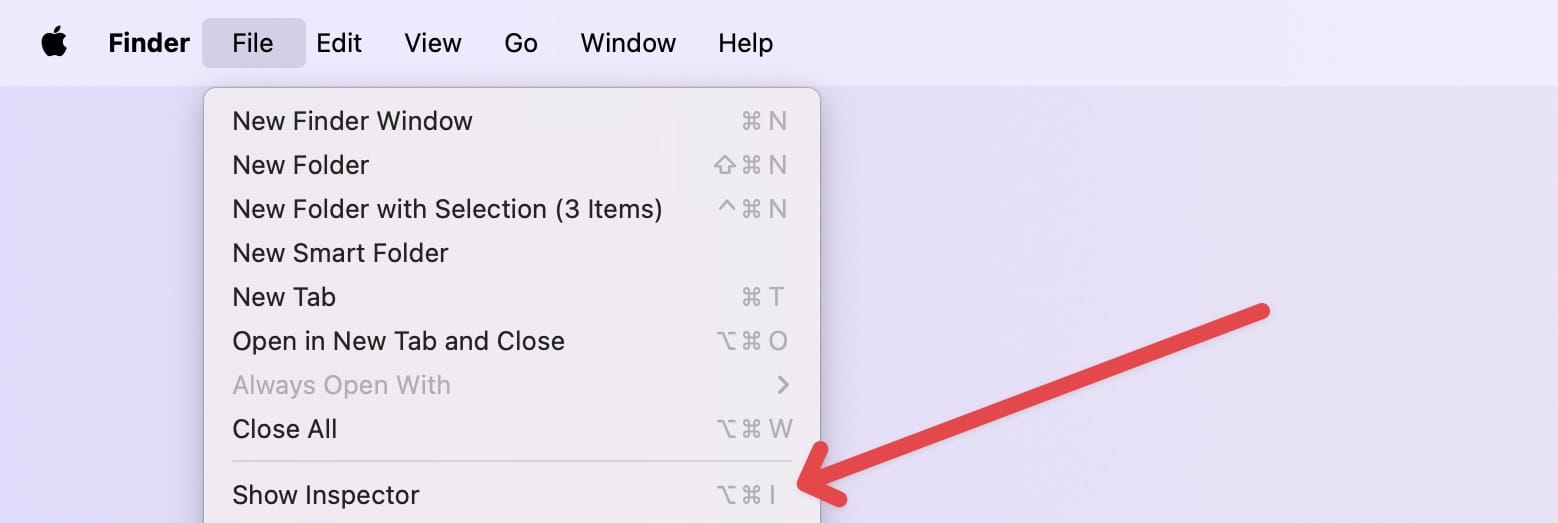Select Show Inspector
The image size is (1558, 523).
point(325,495)
